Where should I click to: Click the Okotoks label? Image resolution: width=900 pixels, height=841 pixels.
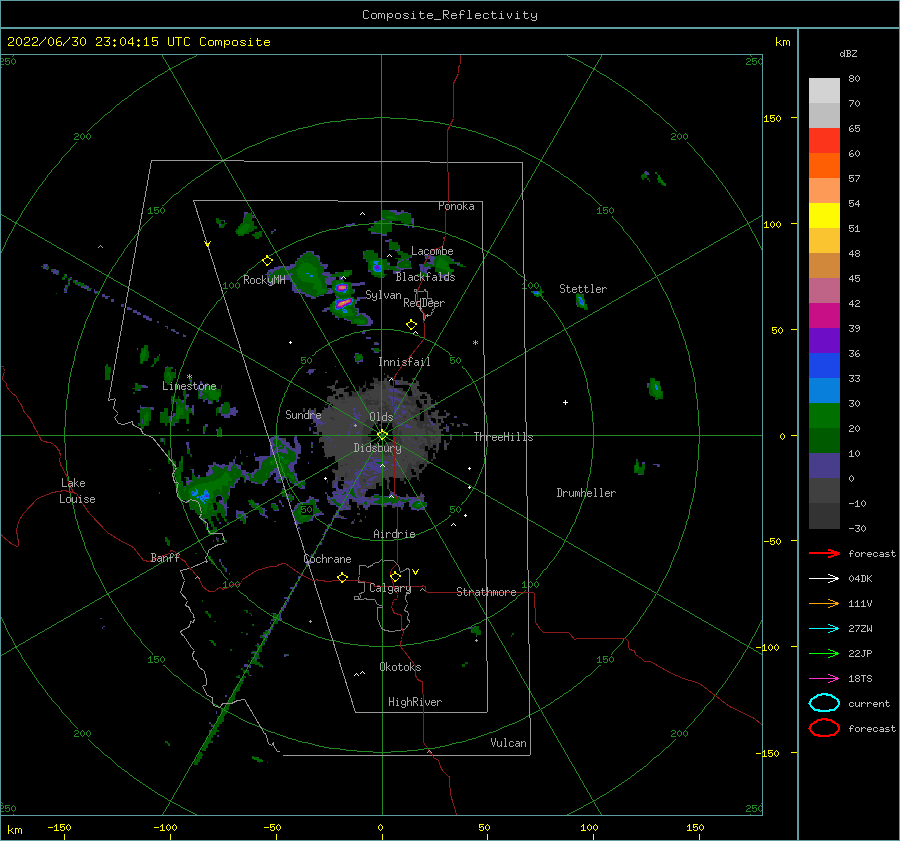click(400, 666)
